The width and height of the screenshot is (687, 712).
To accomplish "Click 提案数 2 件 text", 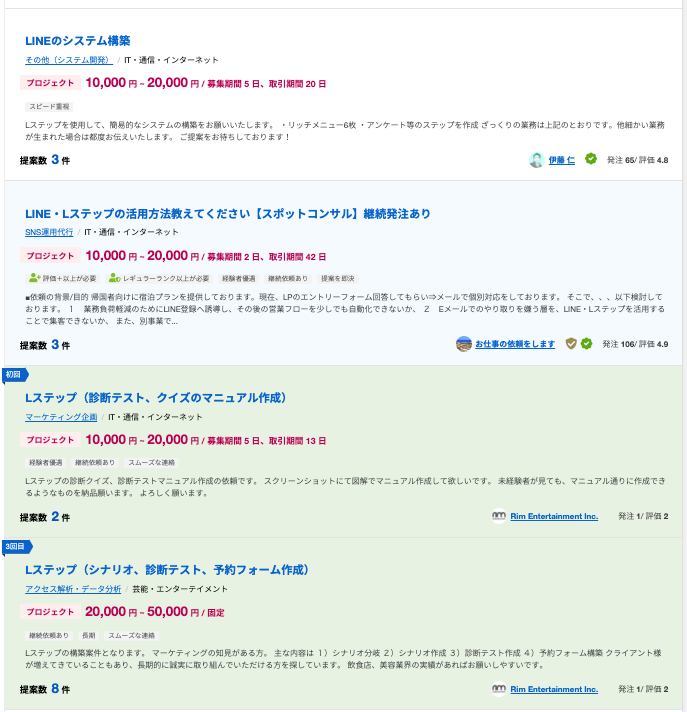I will coord(45,517).
